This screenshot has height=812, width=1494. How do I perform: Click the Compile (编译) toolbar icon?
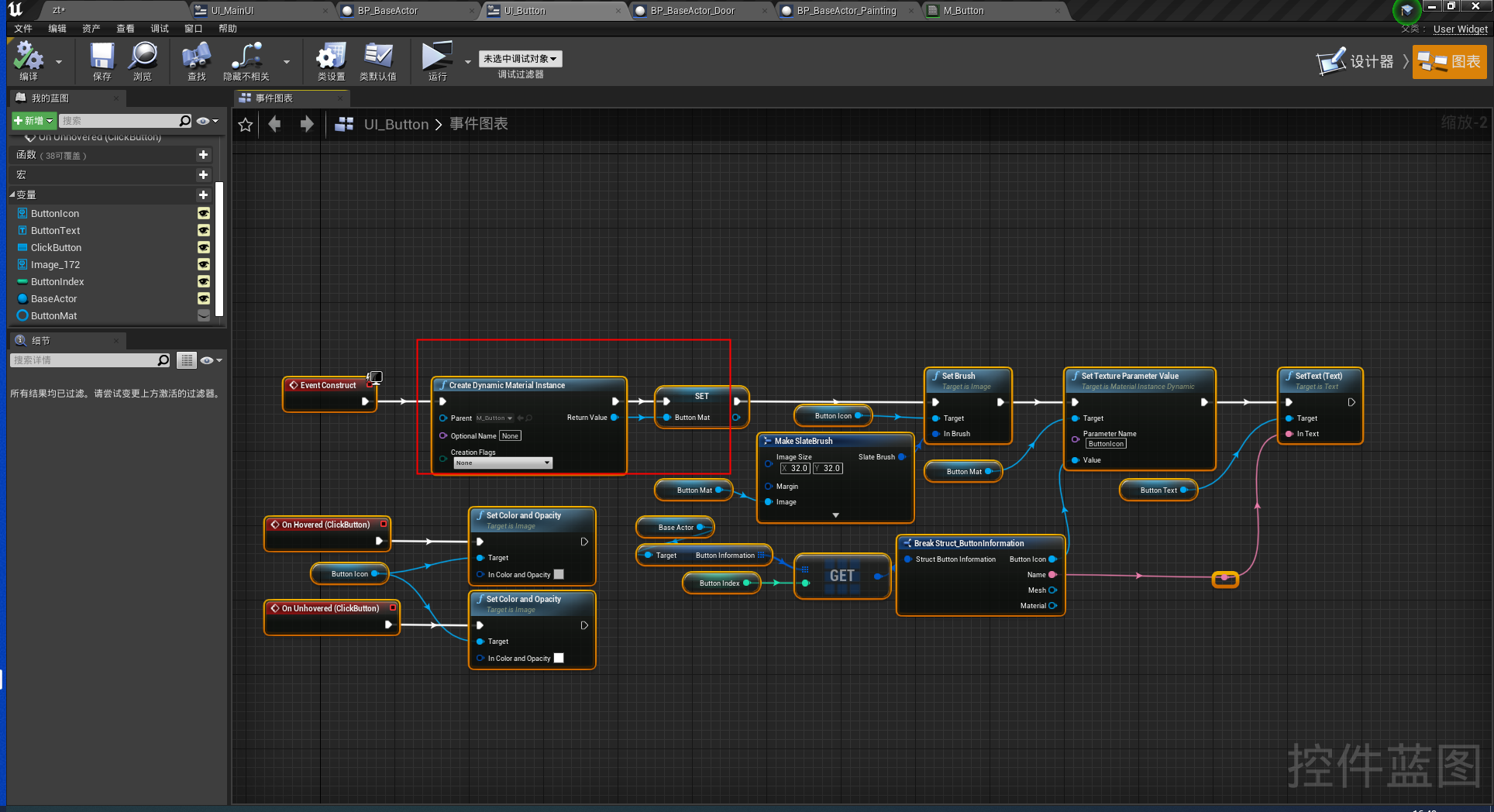coord(29,56)
